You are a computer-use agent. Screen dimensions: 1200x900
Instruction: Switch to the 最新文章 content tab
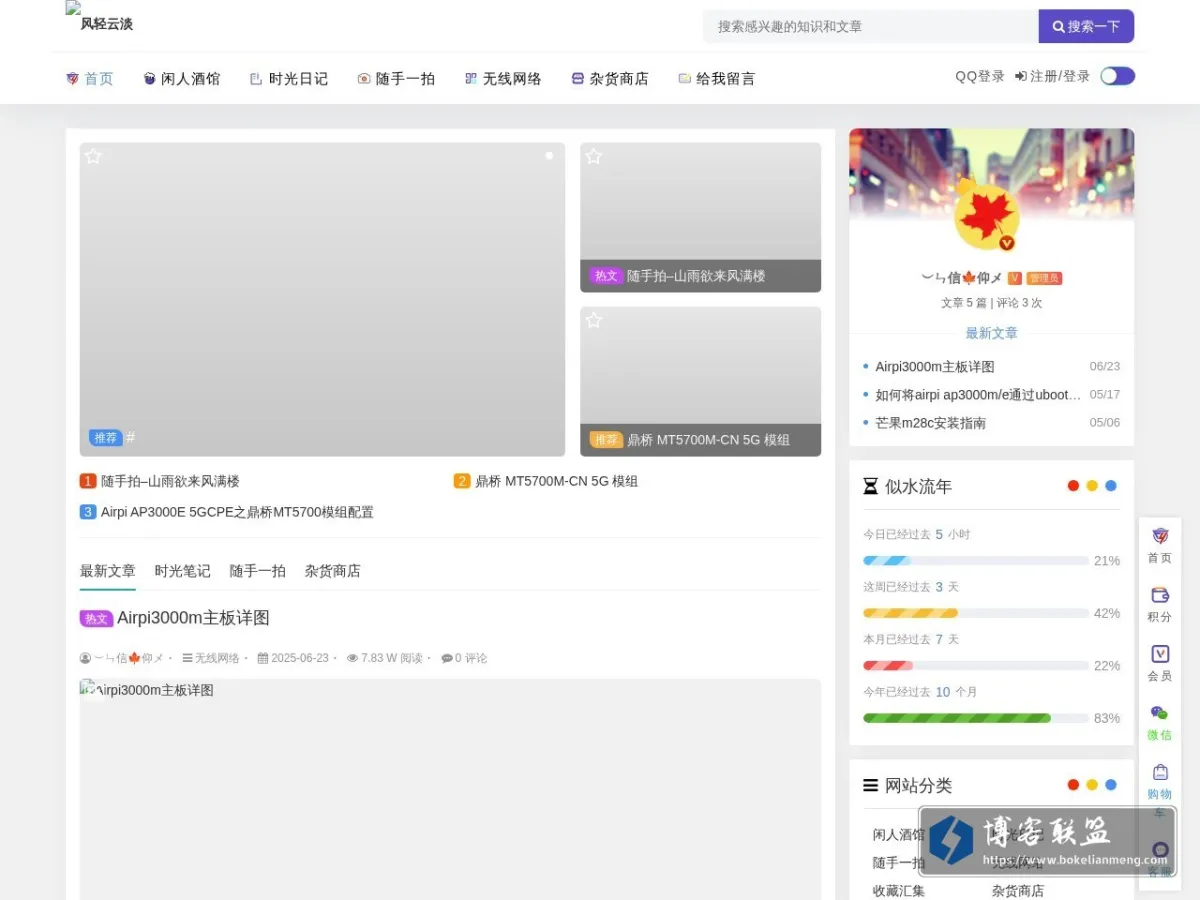108,571
